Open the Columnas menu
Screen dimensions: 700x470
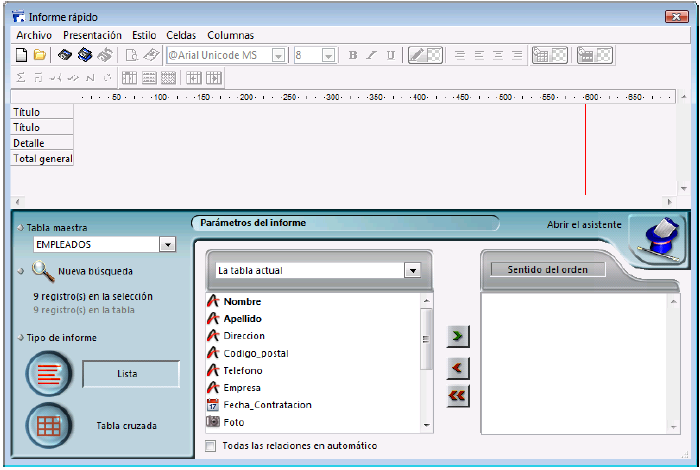tap(231, 35)
